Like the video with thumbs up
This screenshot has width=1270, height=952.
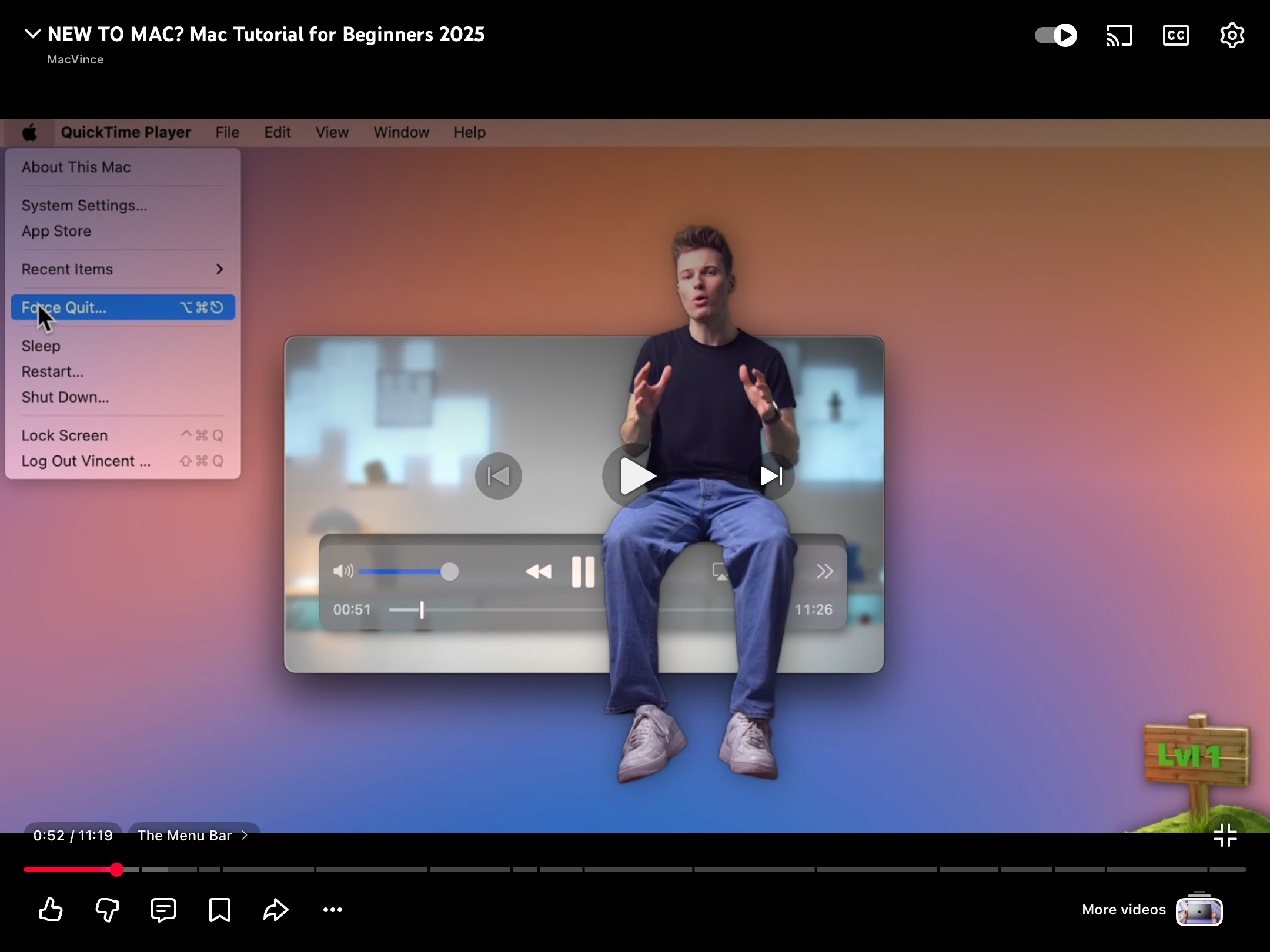(x=51, y=909)
